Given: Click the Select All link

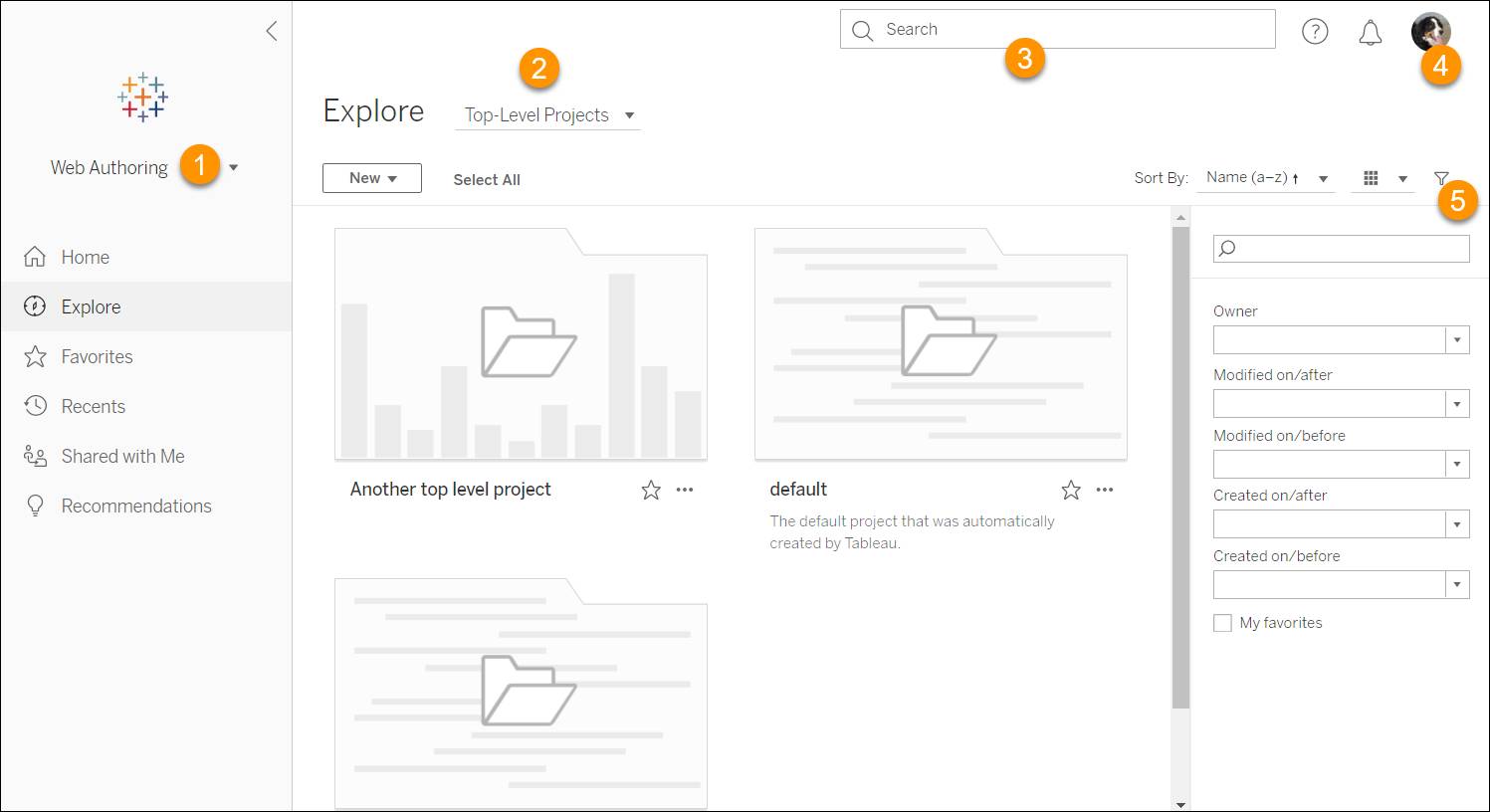Looking at the screenshot, I should click(487, 179).
